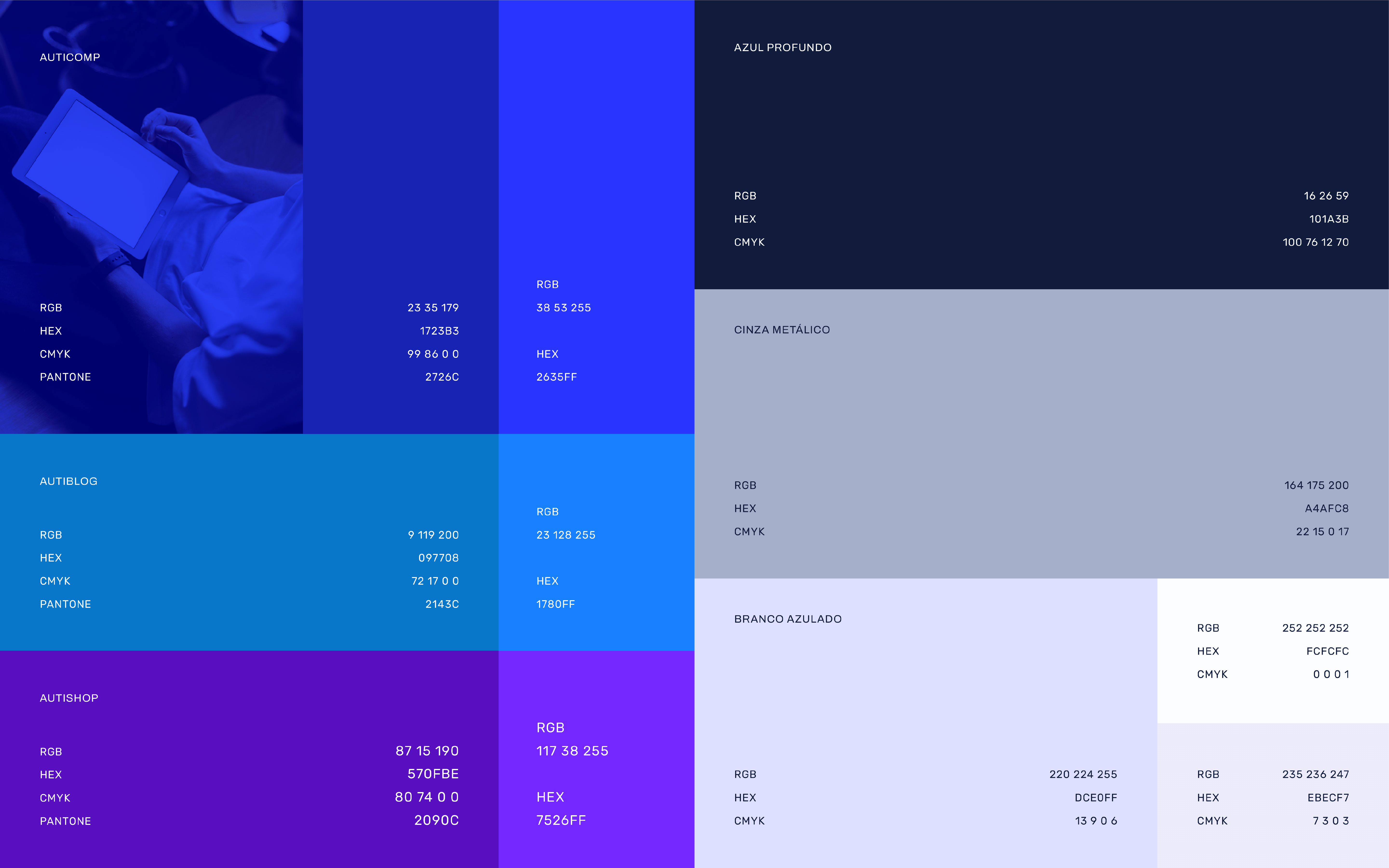Click RGB value 252 252 252
Image resolution: width=1389 pixels, height=868 pixels.
[1315, 628]
